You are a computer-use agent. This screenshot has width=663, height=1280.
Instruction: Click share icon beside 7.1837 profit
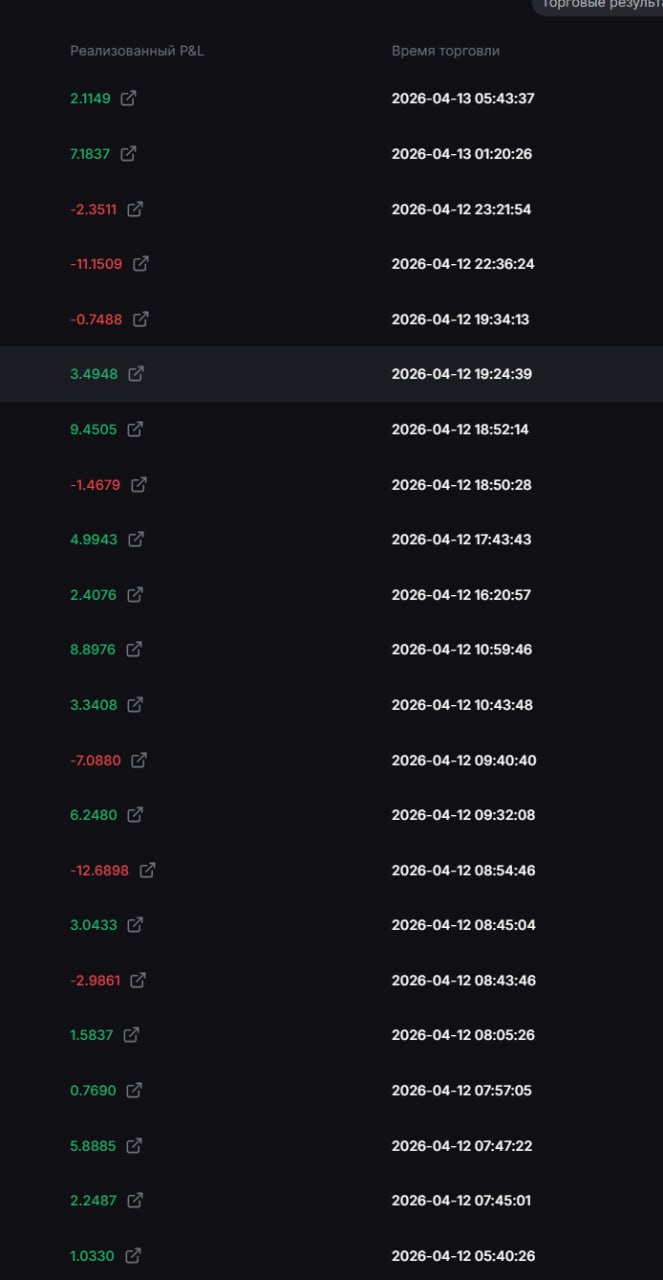click(128, 154)
